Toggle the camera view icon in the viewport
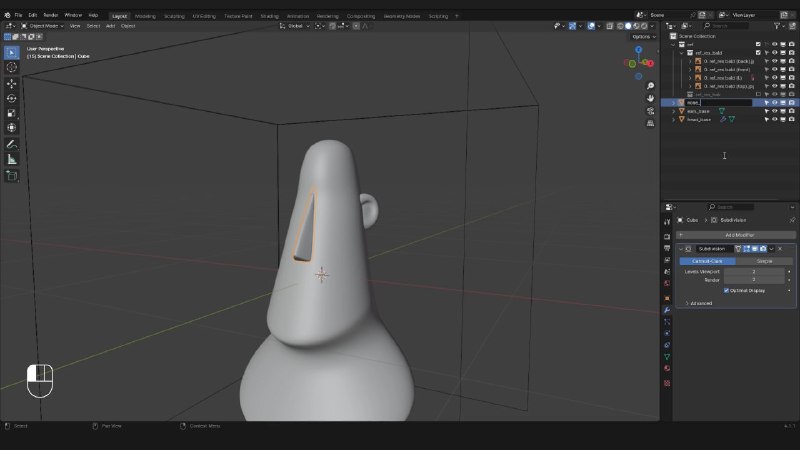The width and height of the screenshot is (800, 450). [x=650, y=111]
